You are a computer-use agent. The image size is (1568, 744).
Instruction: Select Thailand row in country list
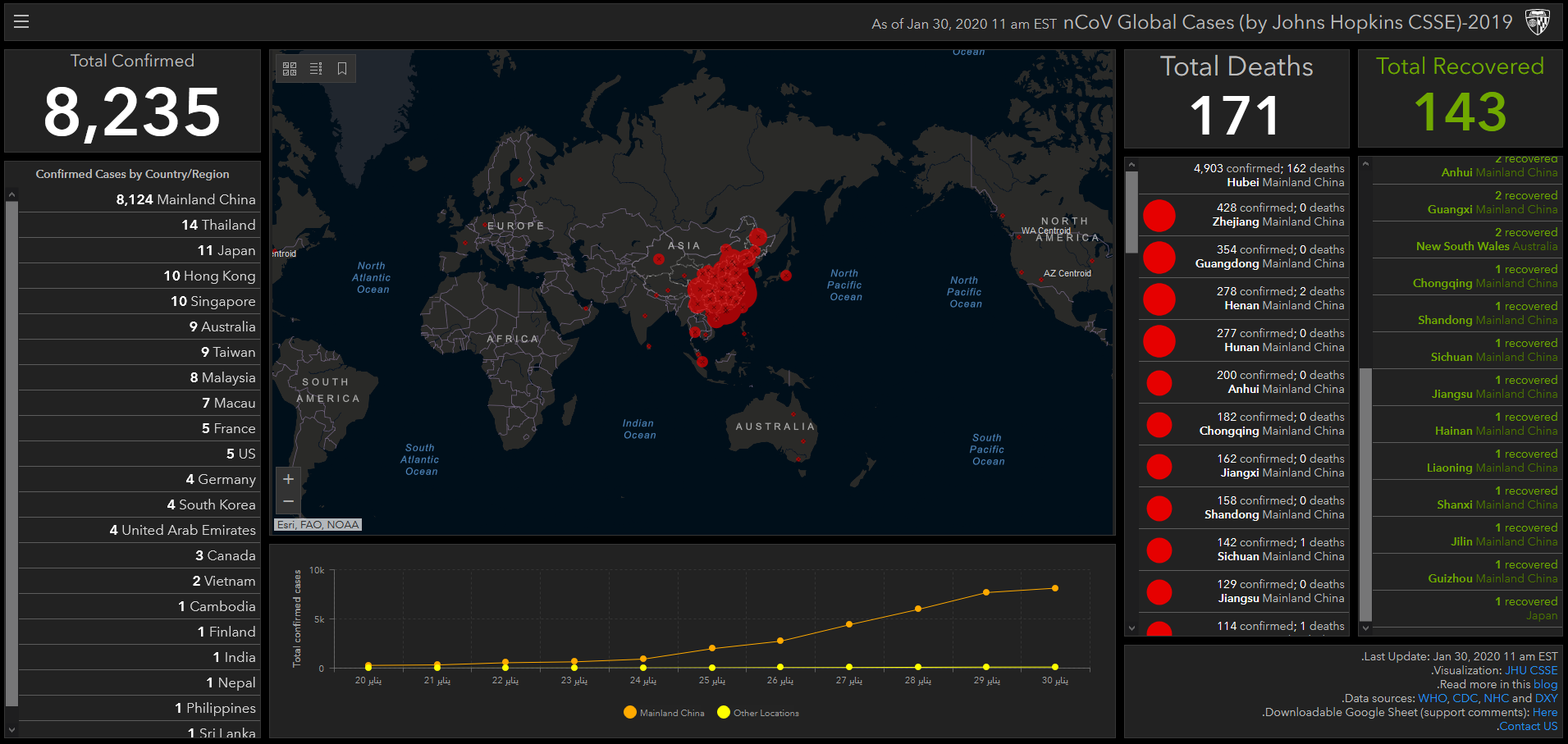coord(139,225)
